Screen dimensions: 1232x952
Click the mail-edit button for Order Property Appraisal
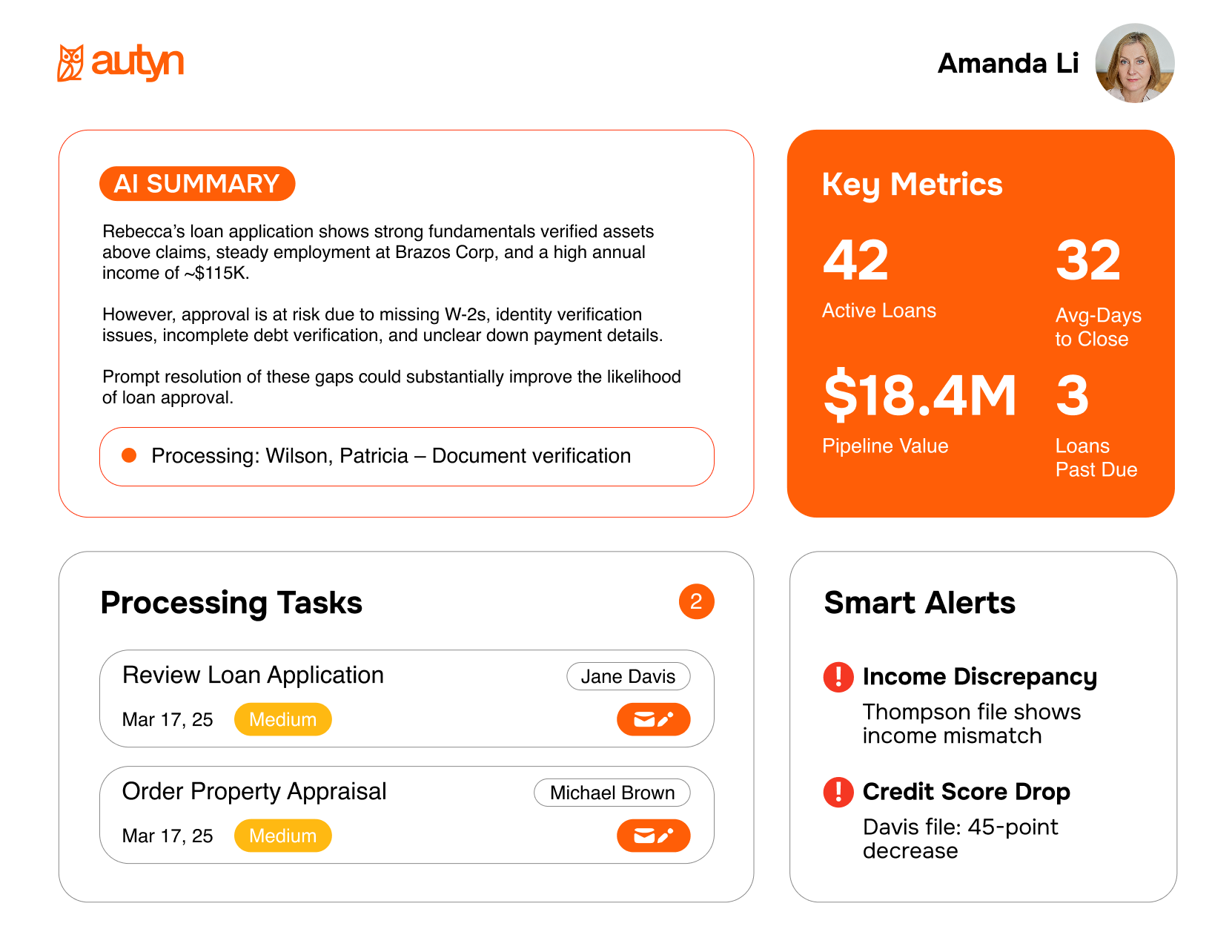tap(654, 836)
